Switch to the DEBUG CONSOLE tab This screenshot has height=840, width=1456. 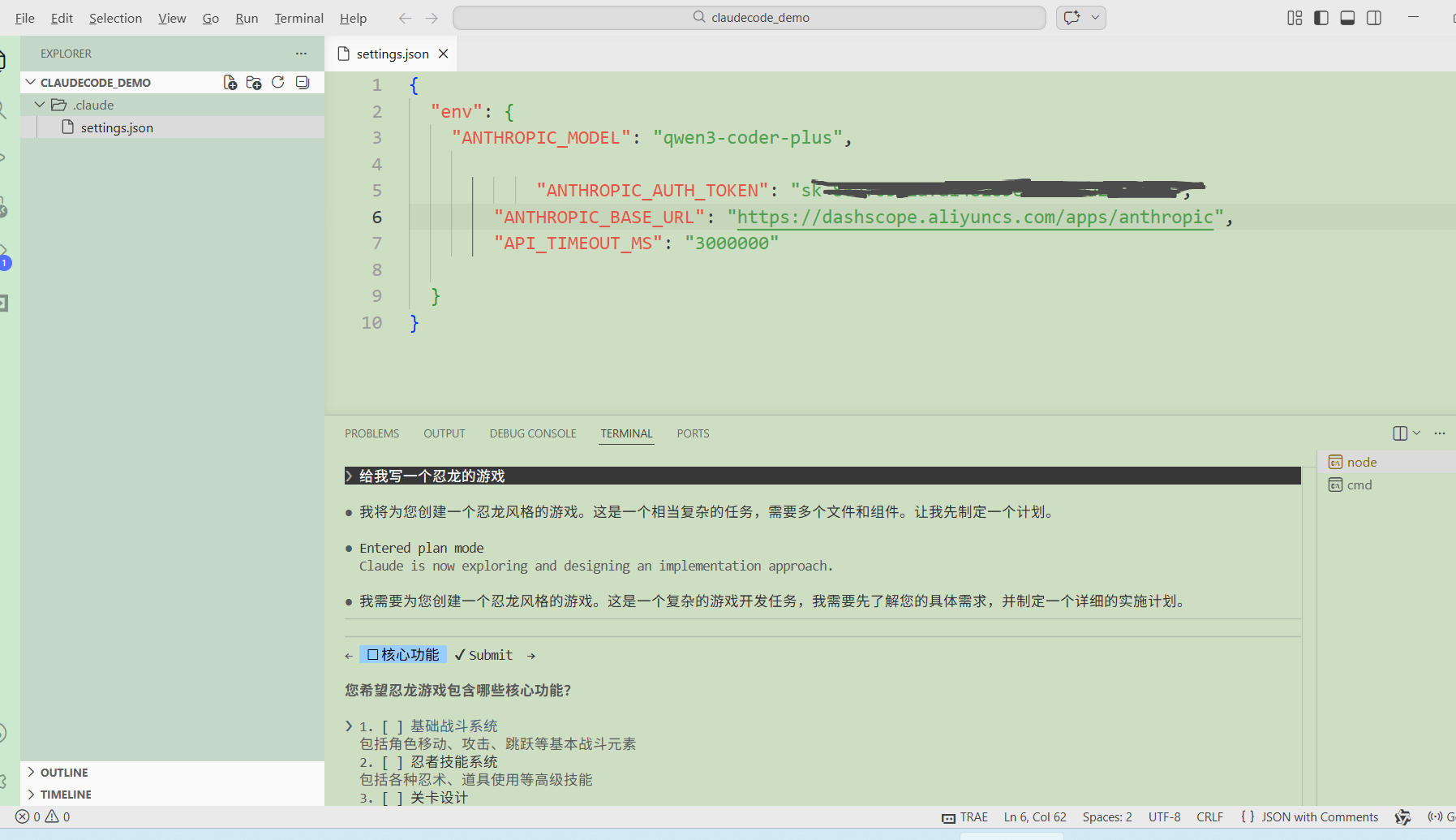tap(533, 433)
